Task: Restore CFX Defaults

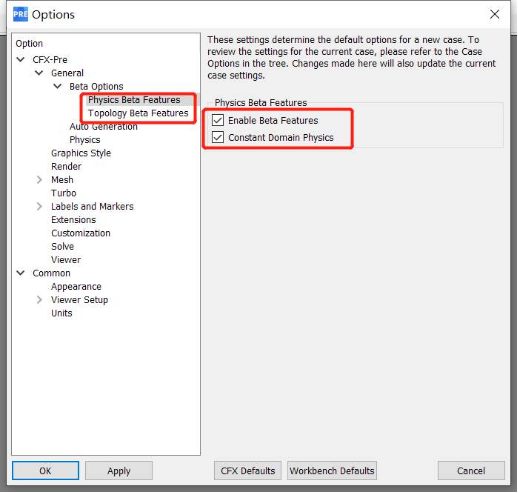Action: (x=248, y=470)
